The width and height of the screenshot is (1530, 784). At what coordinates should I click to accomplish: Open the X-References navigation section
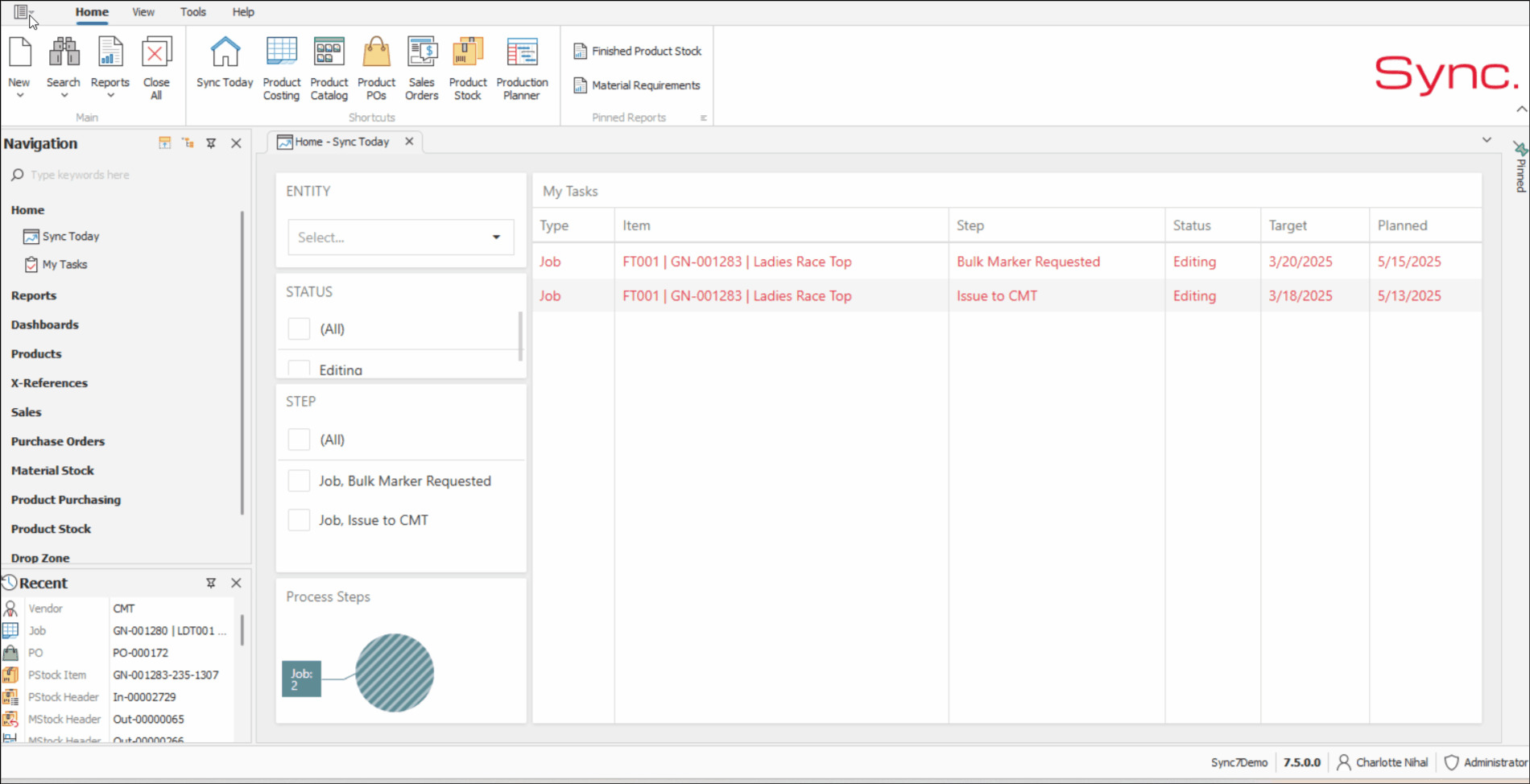click(49, 383)
